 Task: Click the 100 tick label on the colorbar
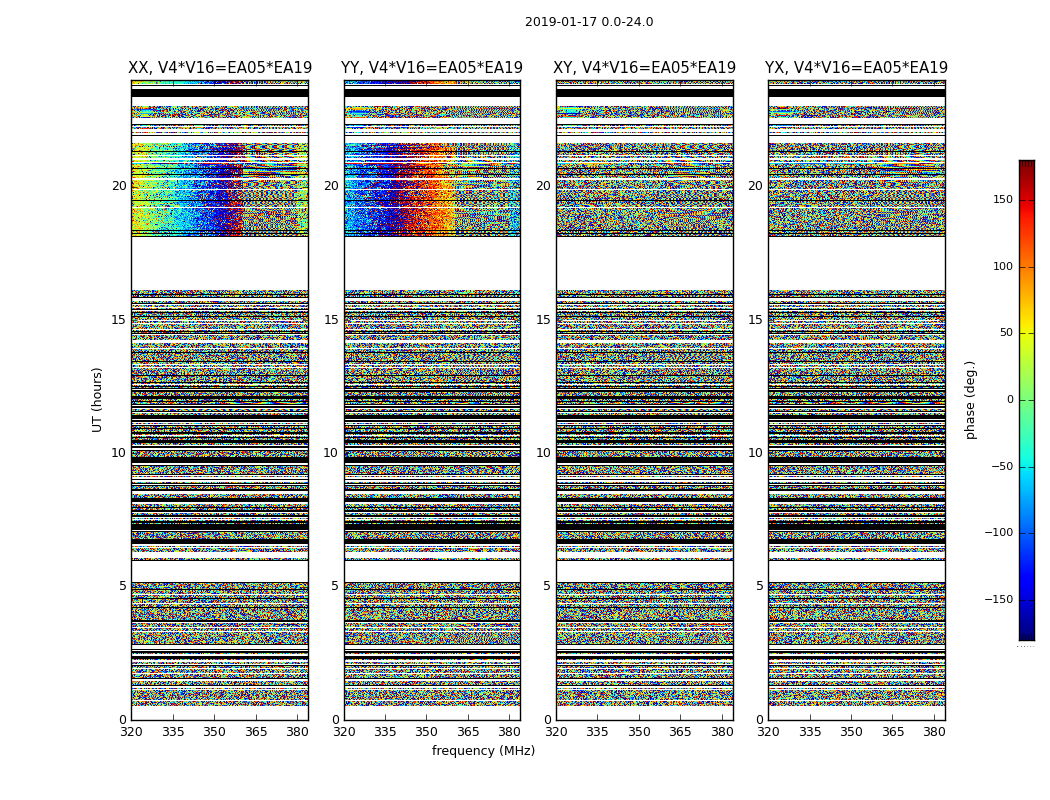tap(1002, 266)
